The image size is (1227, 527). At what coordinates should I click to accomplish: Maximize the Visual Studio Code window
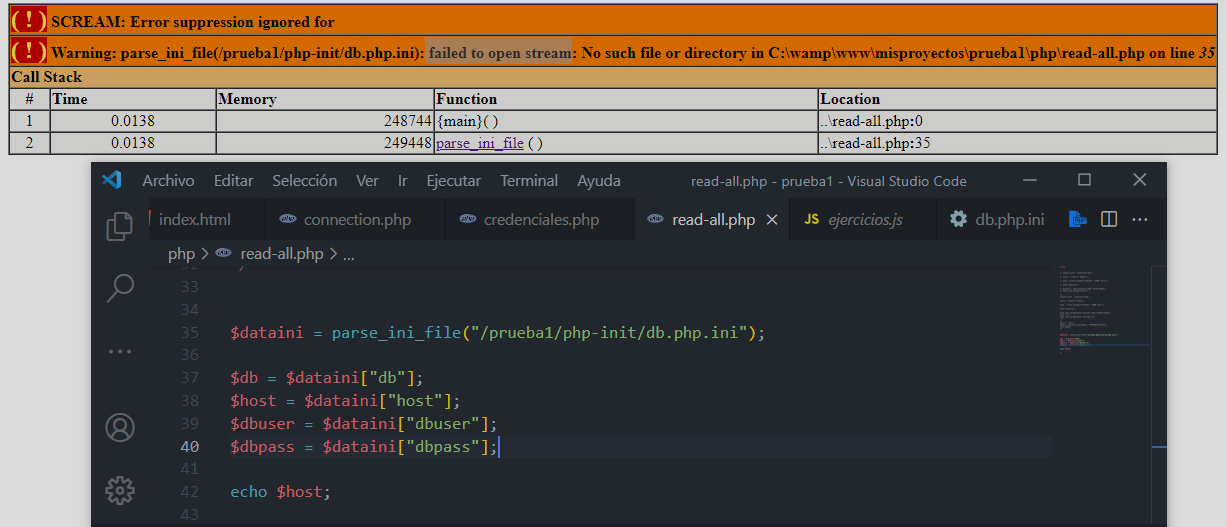(1084, 180)
